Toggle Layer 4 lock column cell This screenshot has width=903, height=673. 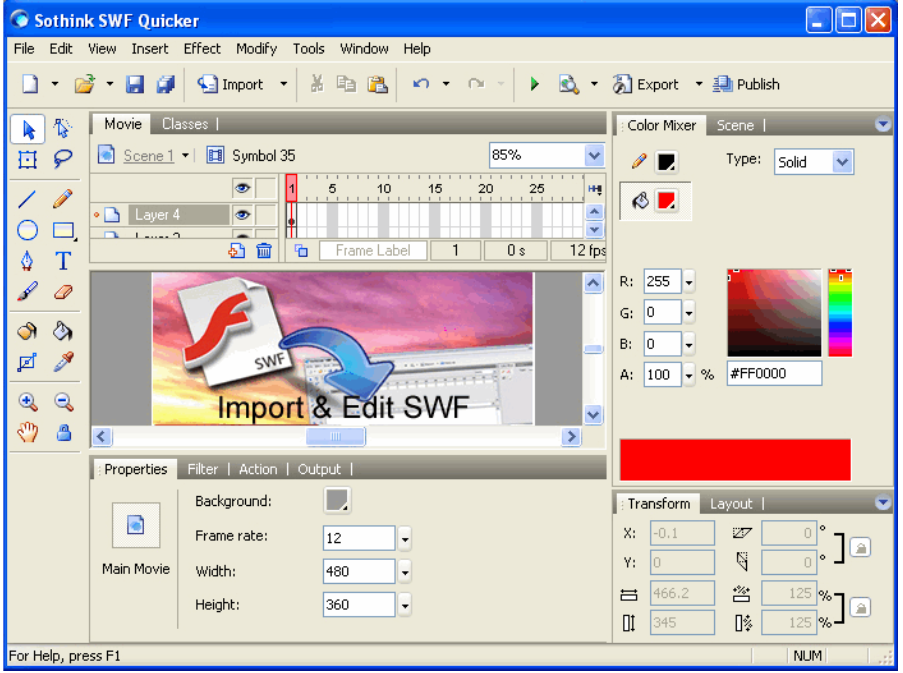pyautogui.click(x=266, y=215)
